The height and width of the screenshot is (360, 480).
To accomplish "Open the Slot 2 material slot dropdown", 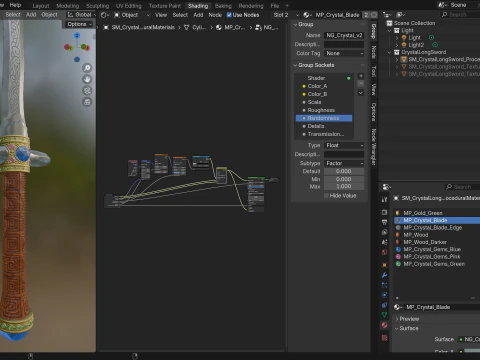I will point(286,15).
